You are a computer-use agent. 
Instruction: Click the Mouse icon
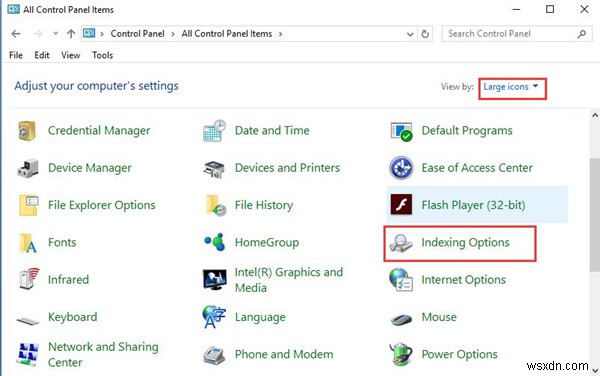pyautogui.click(x=401, y=319)
